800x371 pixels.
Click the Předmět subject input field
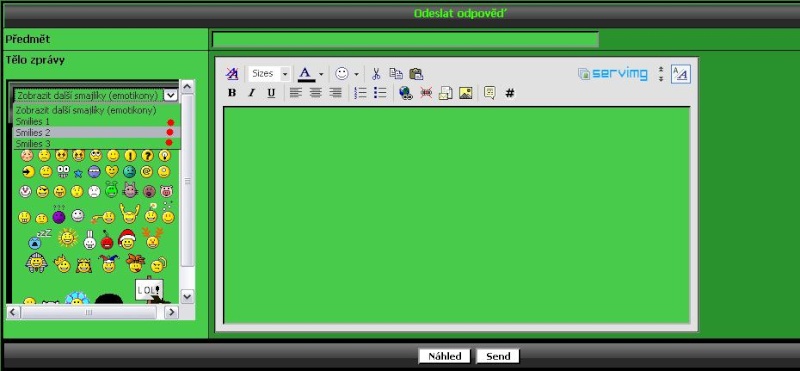coord(405,39)
